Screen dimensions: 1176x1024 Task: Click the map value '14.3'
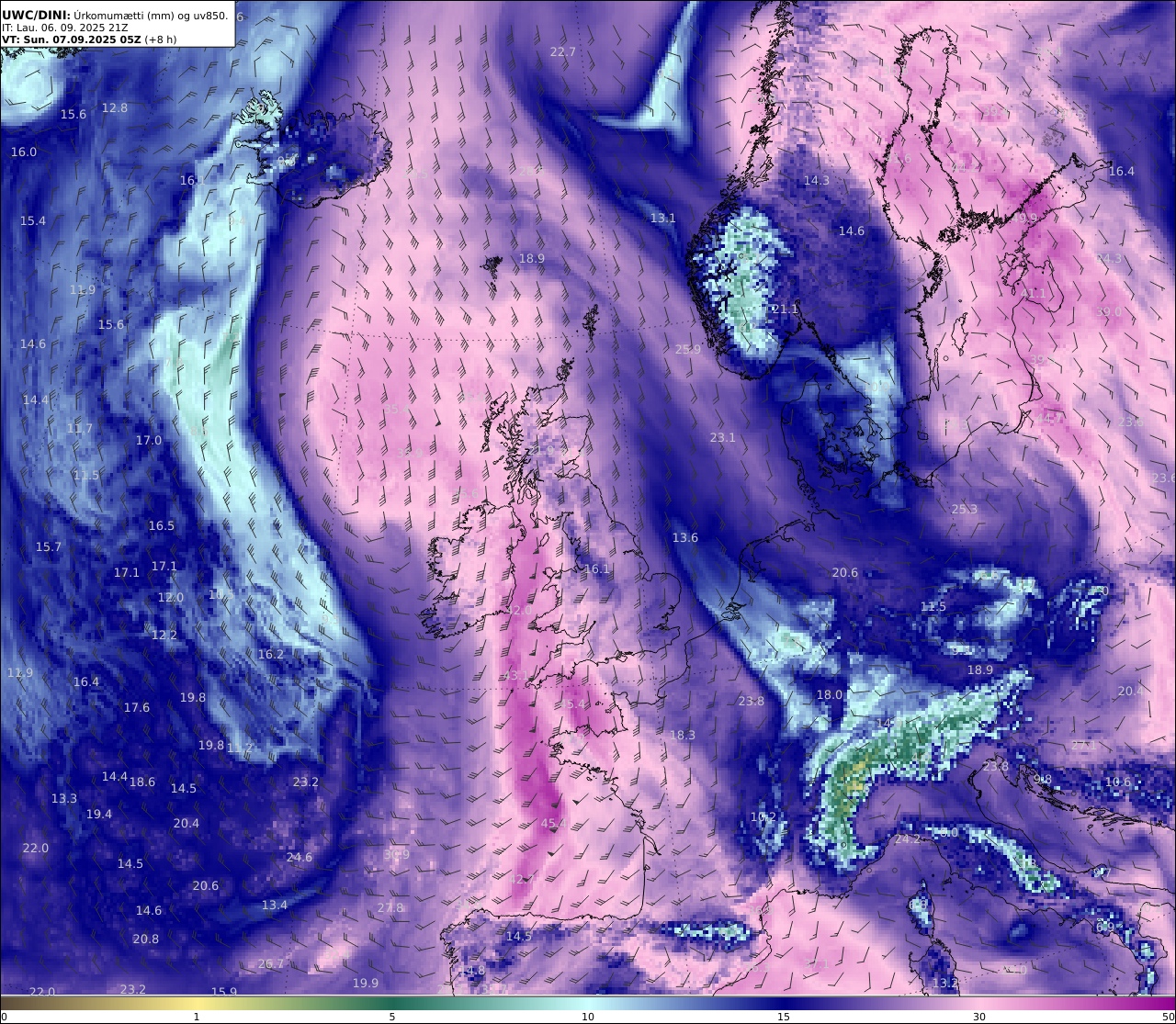pos(817,181)
